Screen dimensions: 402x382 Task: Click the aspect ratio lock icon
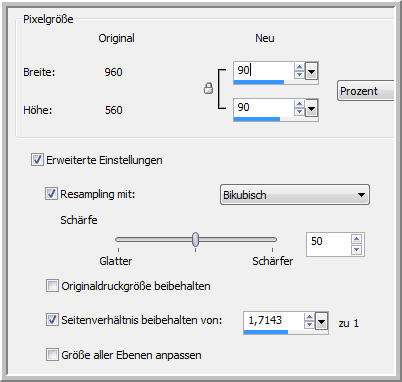208,88
